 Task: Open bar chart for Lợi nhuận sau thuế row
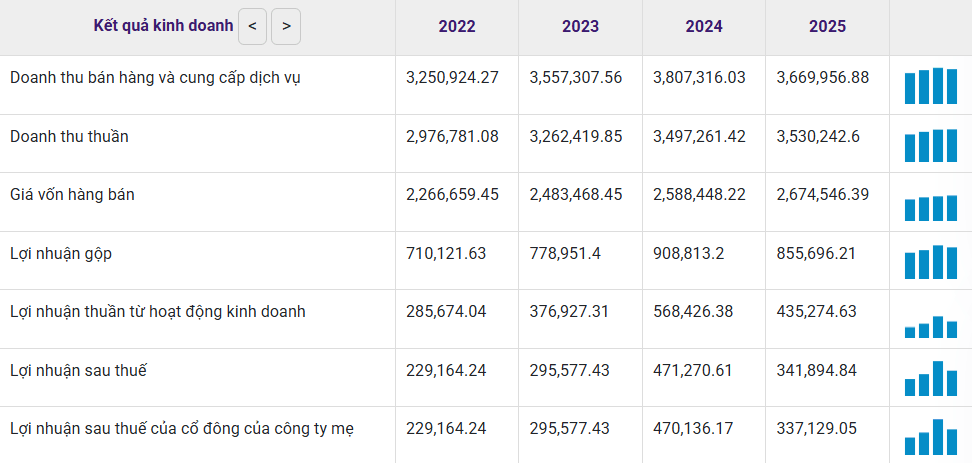(930, 378)
